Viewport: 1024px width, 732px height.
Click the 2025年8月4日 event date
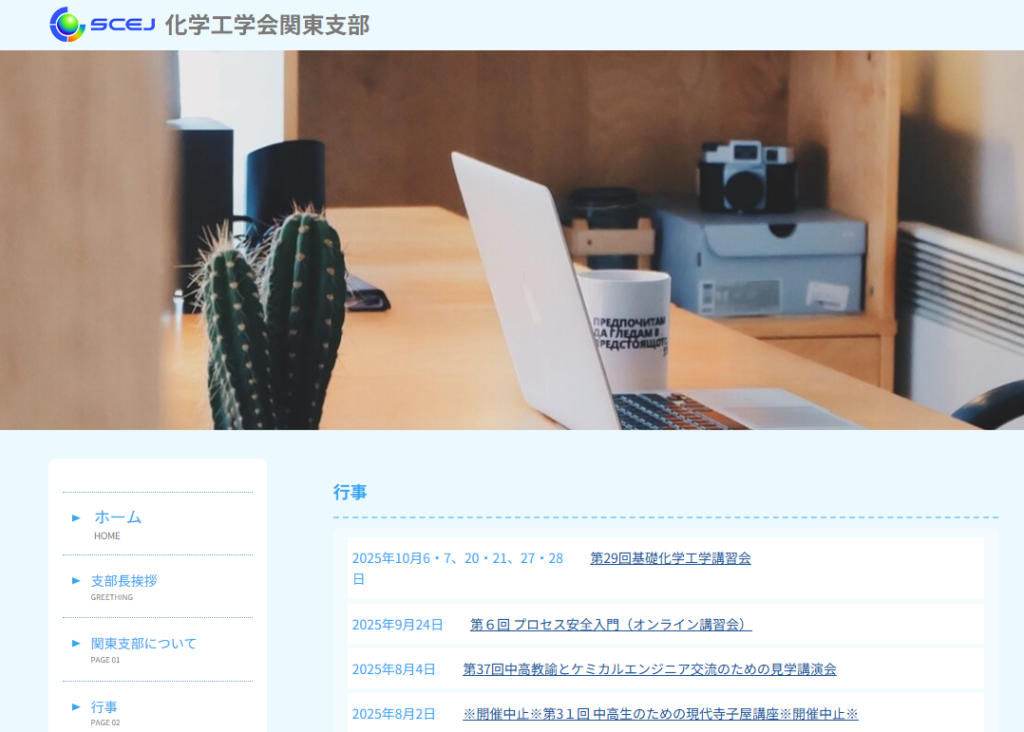point(394,669)
